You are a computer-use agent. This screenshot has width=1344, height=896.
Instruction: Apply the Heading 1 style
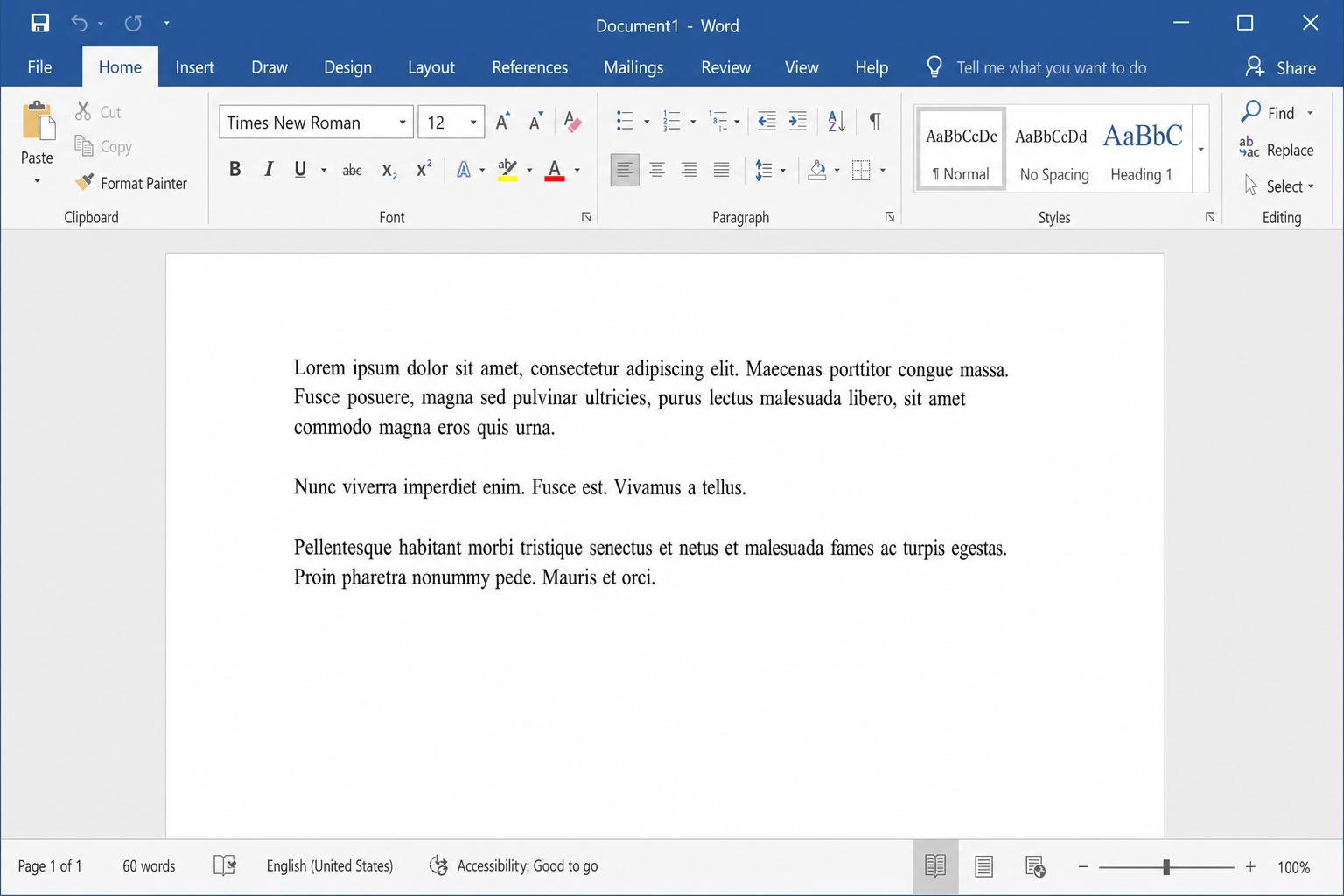tap(1143, 149)
